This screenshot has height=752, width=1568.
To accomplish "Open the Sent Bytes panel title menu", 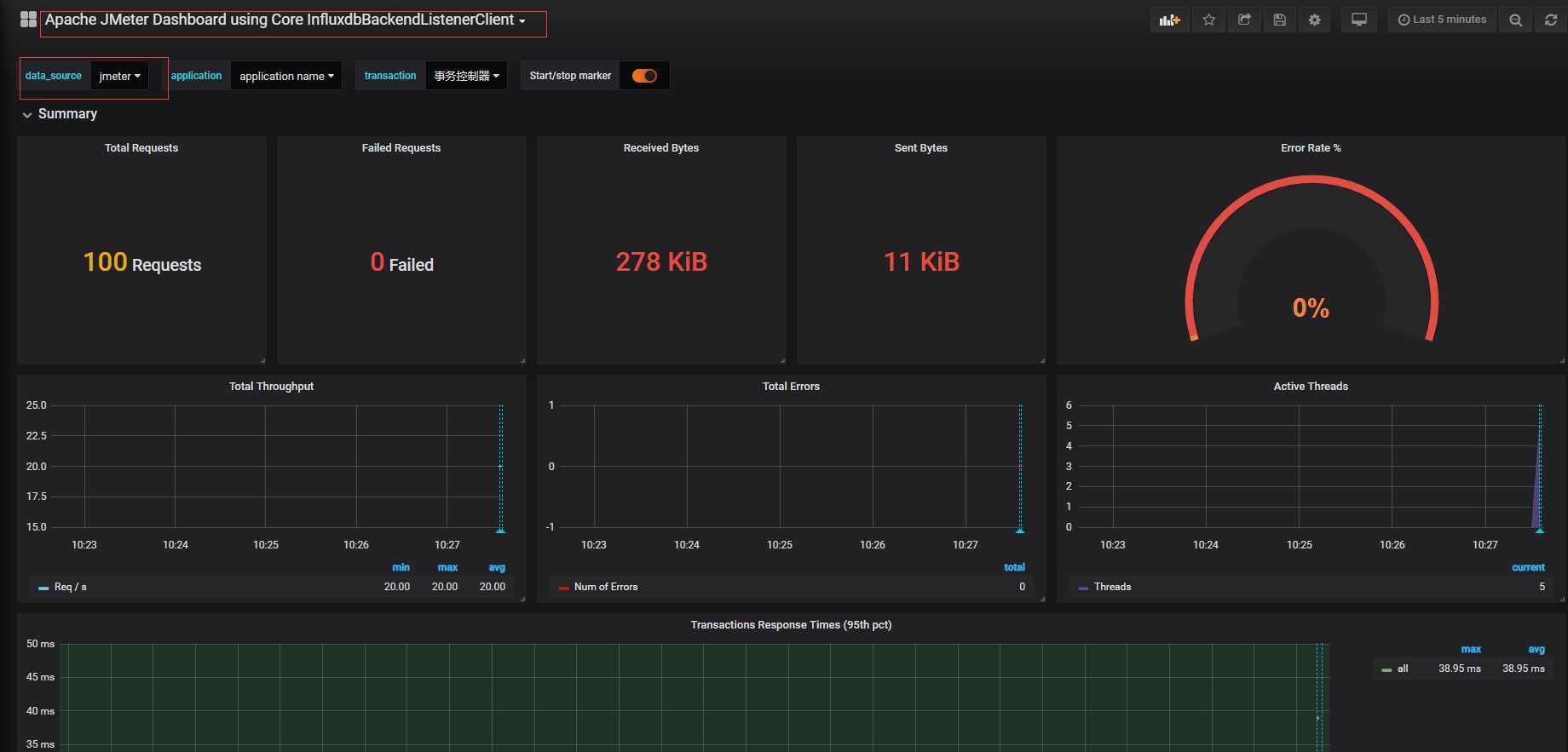I will 921,148.
